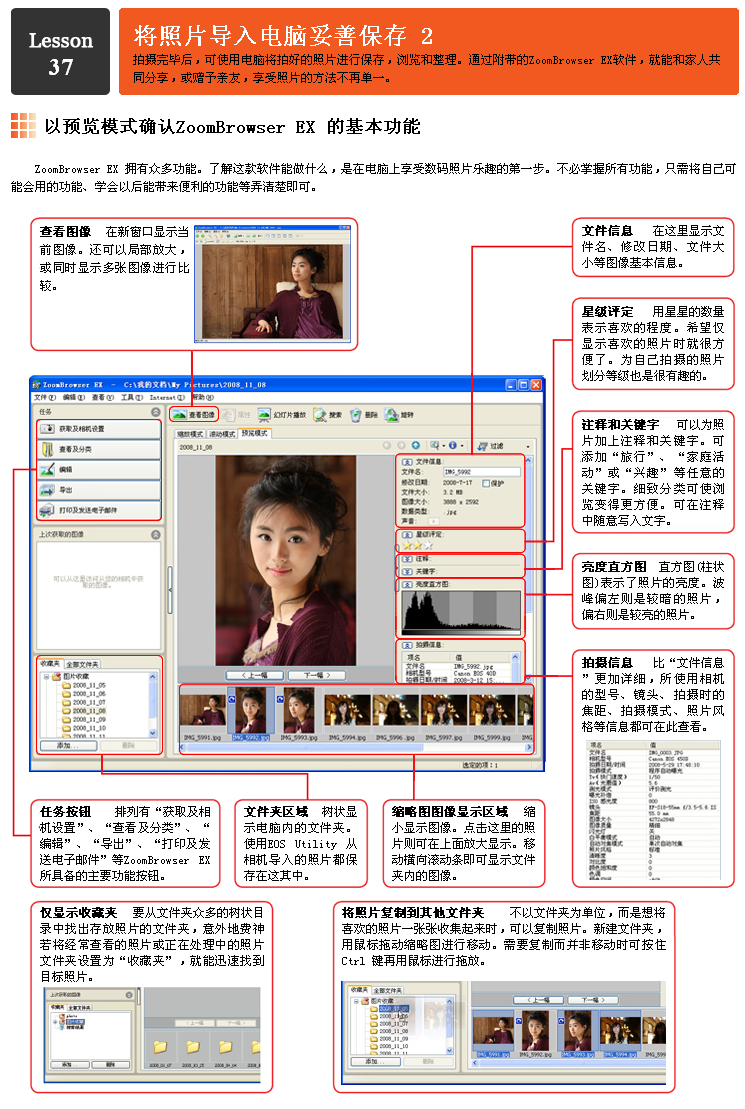The height and width of the screenshot is (1109, 745).
Task: Select the 收藏夹 tab in the main window
Action: coord(50,663)
